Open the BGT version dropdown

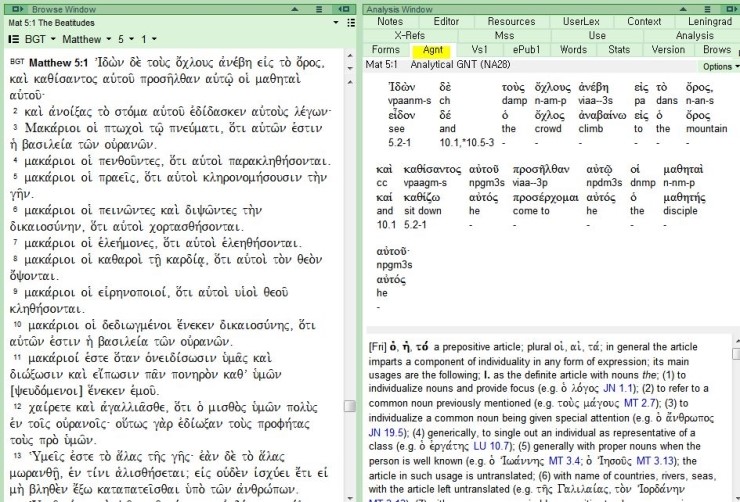coord(40,39)
